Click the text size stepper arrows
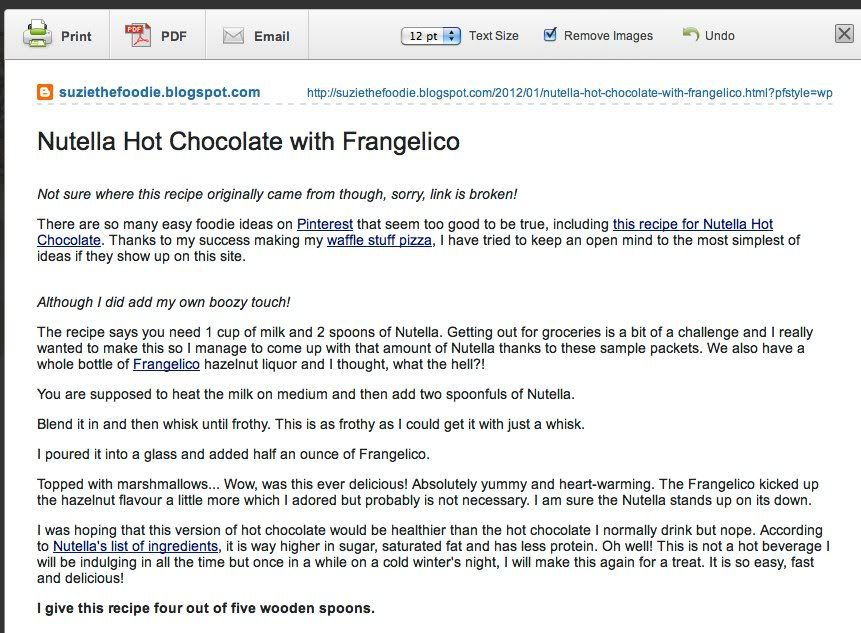Image resolution: width=861 pixels, height=633 pixels. point(451,36)
